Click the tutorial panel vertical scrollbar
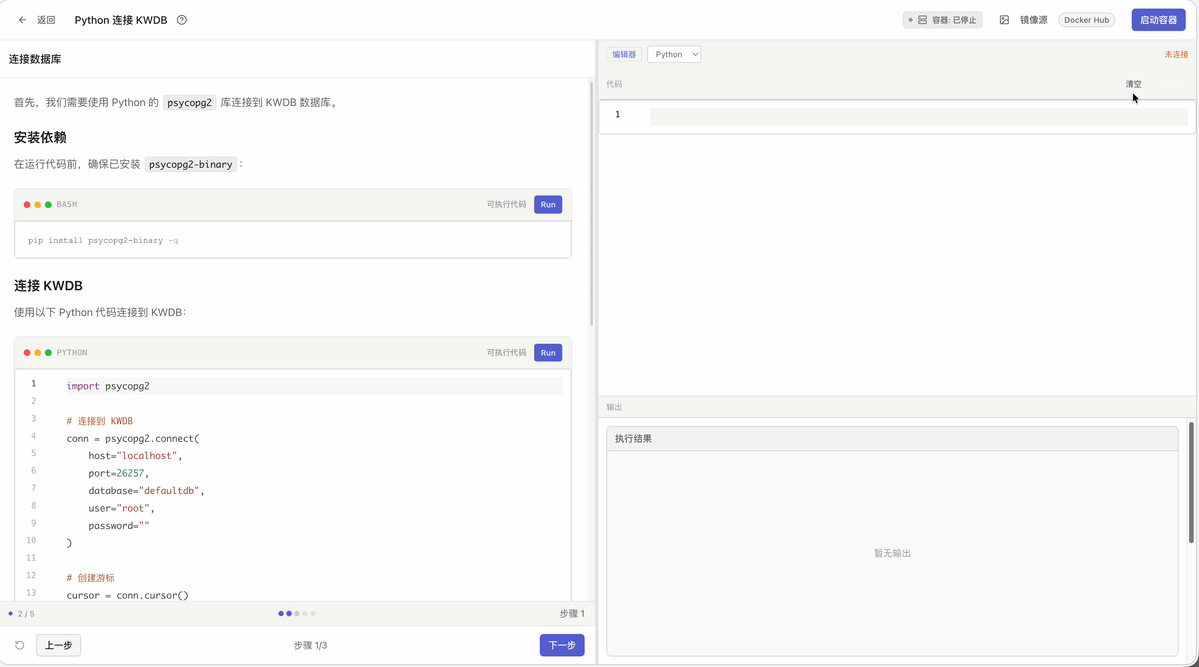The image size is (1199, 667). (x=591, y=203)
